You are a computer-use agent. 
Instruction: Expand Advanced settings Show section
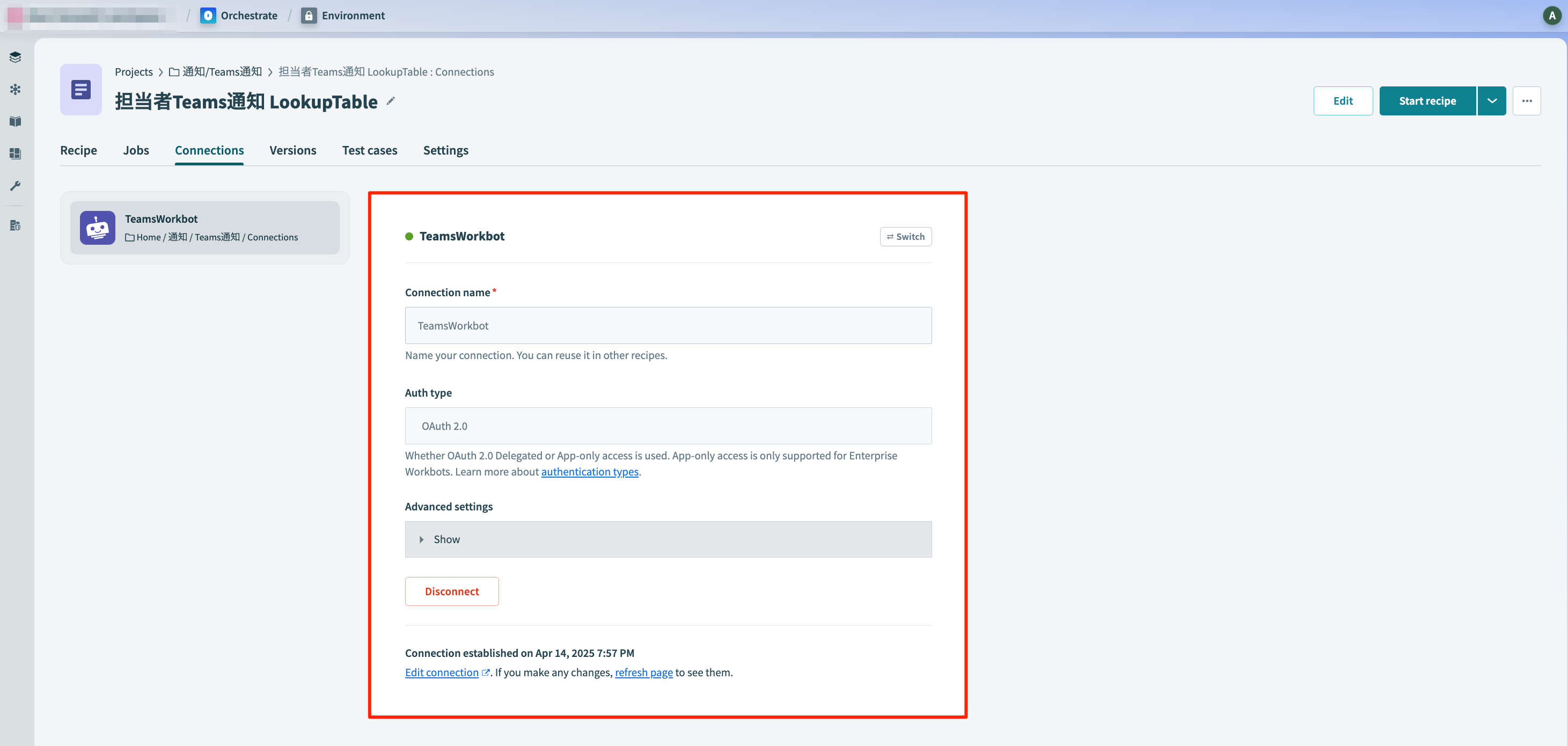pos(668,539)
